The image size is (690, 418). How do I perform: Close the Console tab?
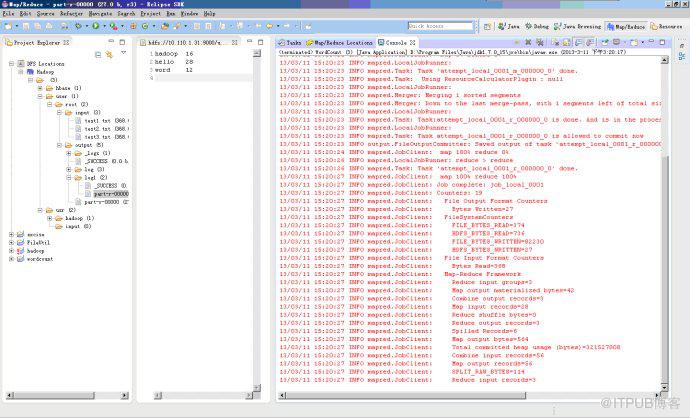tap(413, 43)
